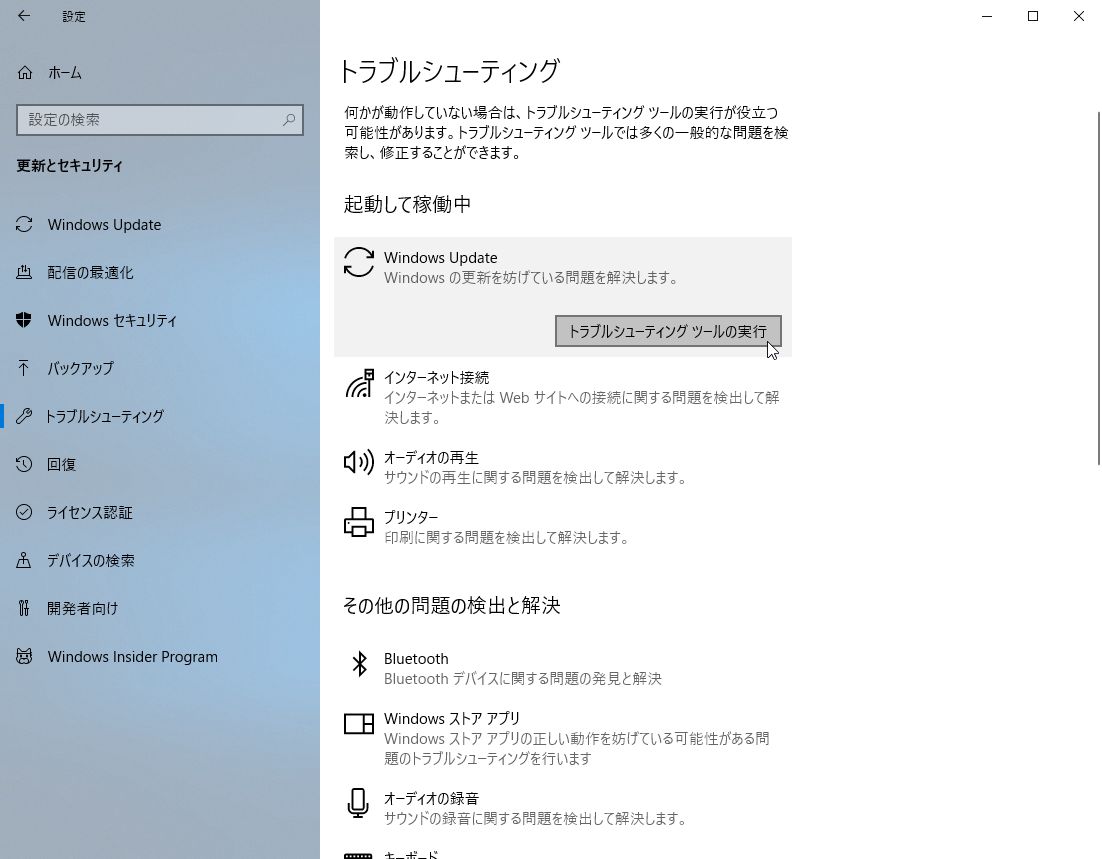Image resolution: width=1102 pixels, height=859 pixels.
Task: Select オーディオの再生 troubleshooter entry
Action: (563, 467)
